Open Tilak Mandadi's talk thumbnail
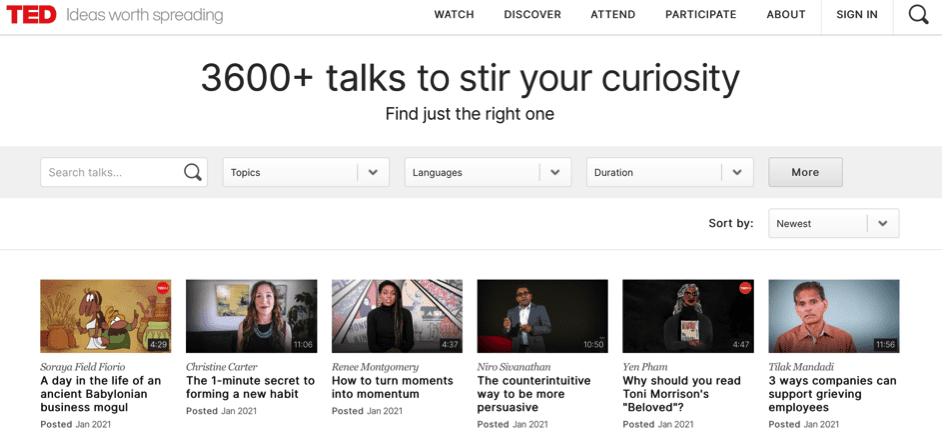Image resolution: width=943 pixels, height=440 pixels. 834,316
